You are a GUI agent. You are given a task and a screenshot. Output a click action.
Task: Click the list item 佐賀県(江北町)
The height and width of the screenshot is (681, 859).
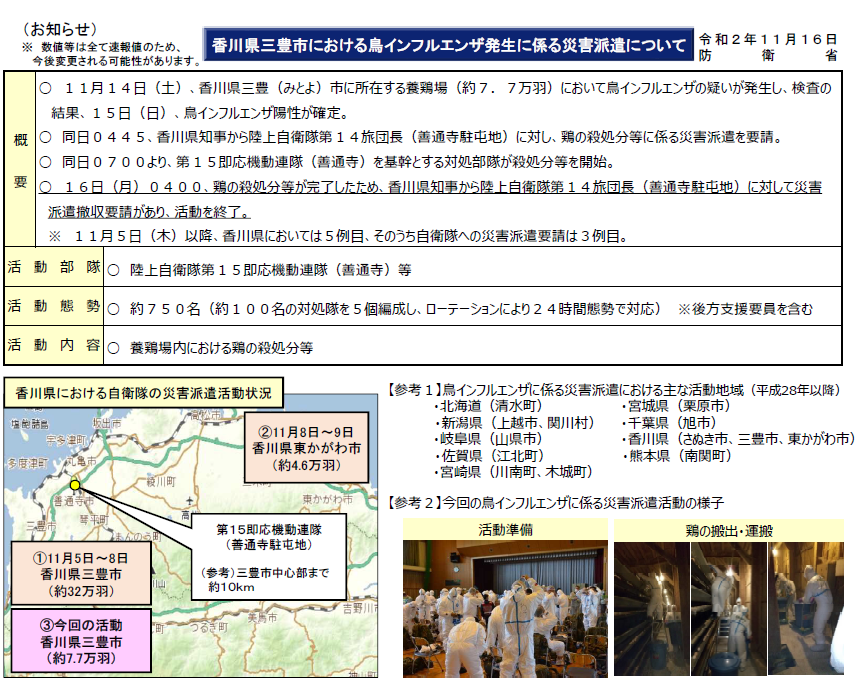(490, 456)
